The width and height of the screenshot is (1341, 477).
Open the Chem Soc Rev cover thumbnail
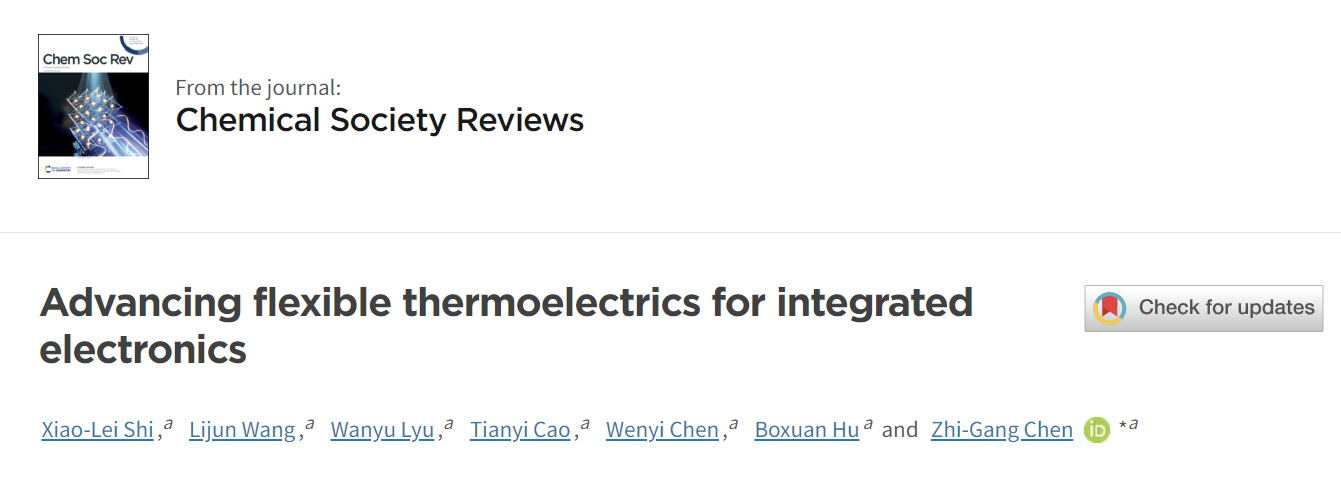tap(94, 107)
